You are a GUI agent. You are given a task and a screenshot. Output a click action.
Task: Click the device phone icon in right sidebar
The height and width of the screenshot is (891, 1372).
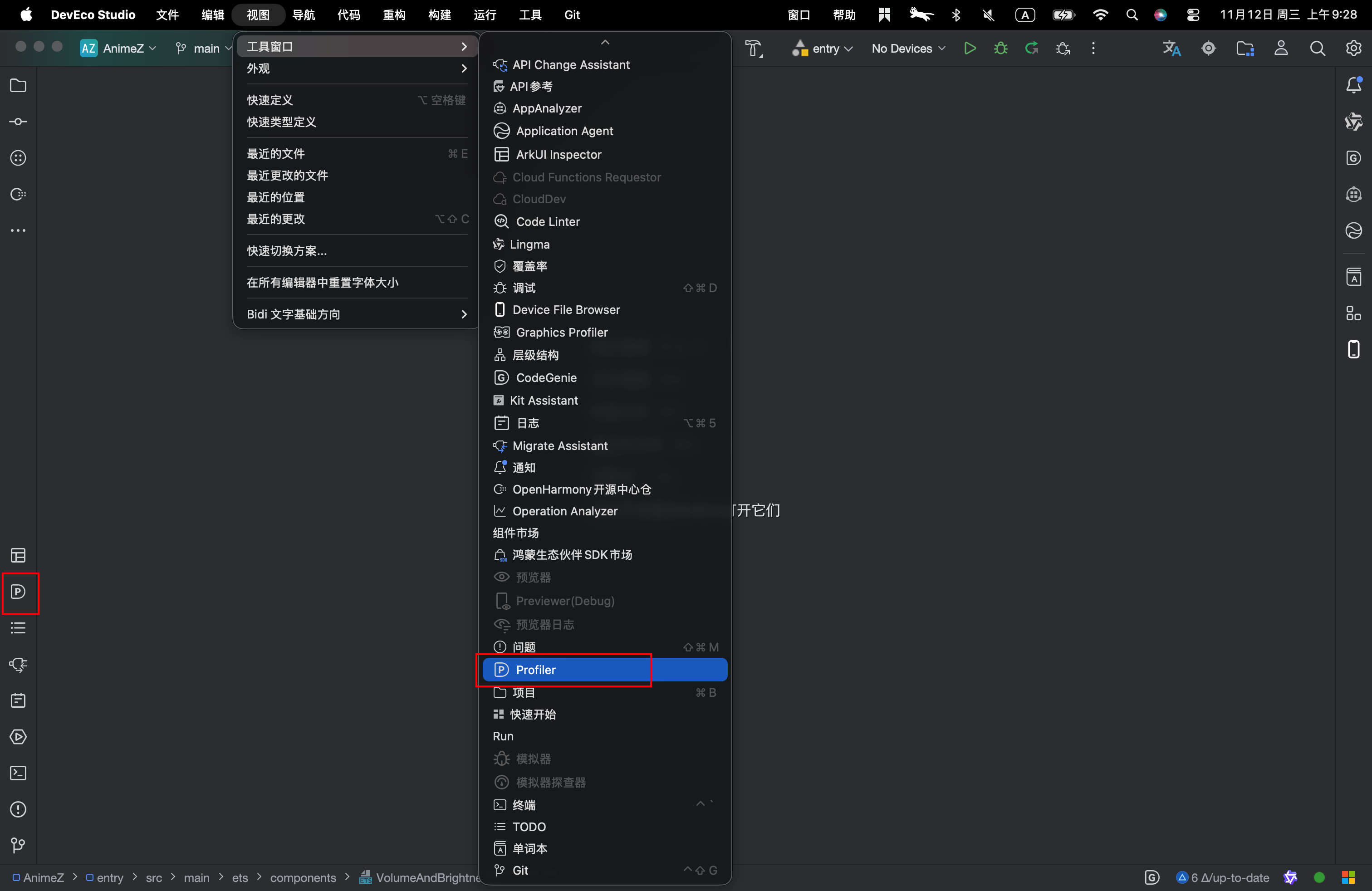tap(1353, 349)
